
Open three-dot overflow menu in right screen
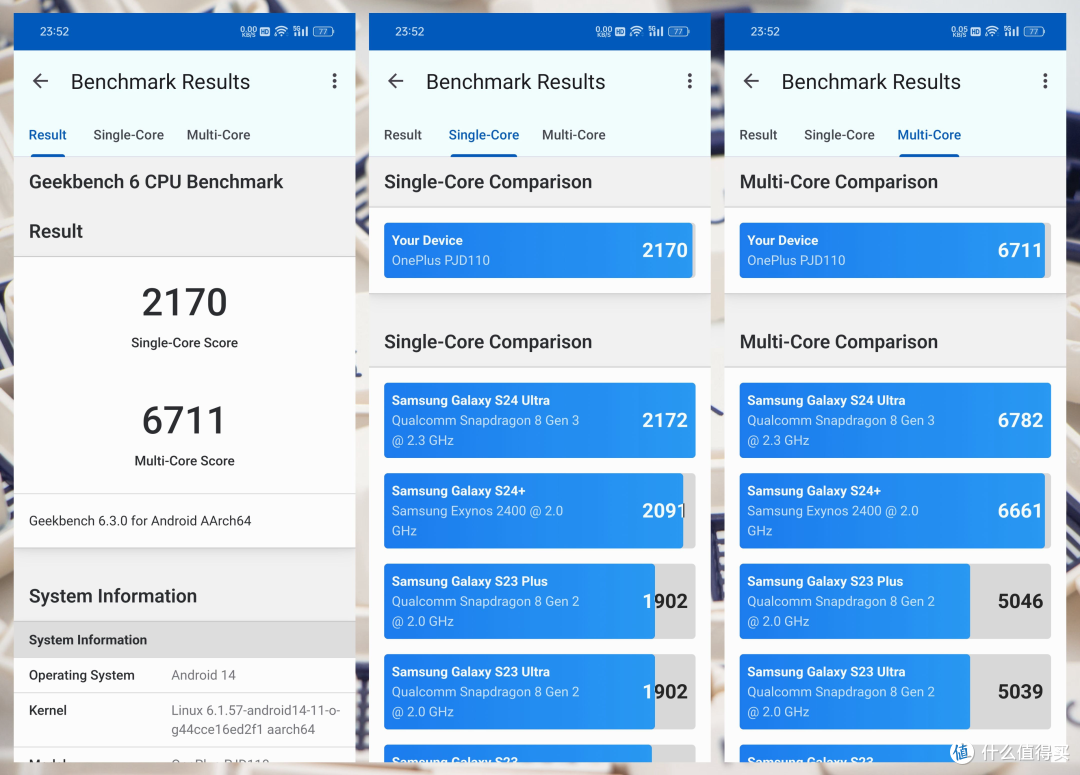pos(1045,81)
